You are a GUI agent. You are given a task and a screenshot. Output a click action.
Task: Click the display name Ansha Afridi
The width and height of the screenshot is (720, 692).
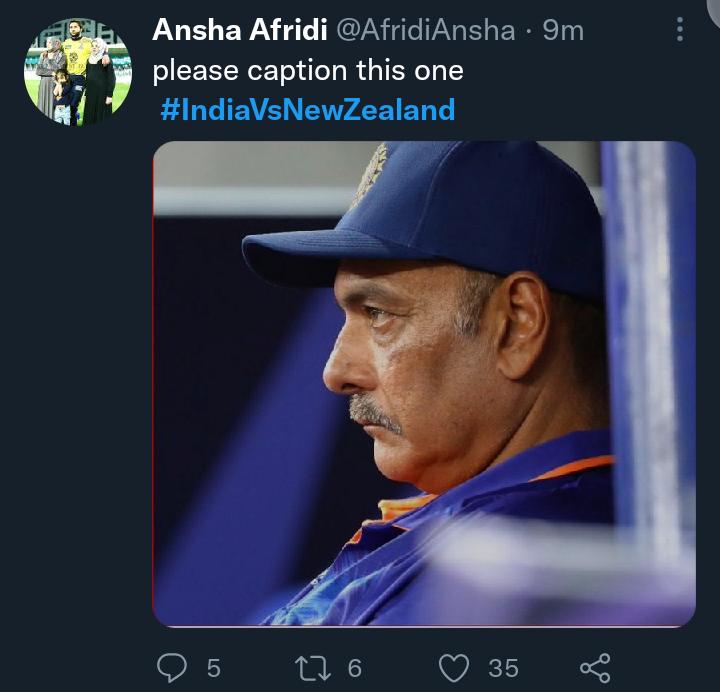(240, 30)
